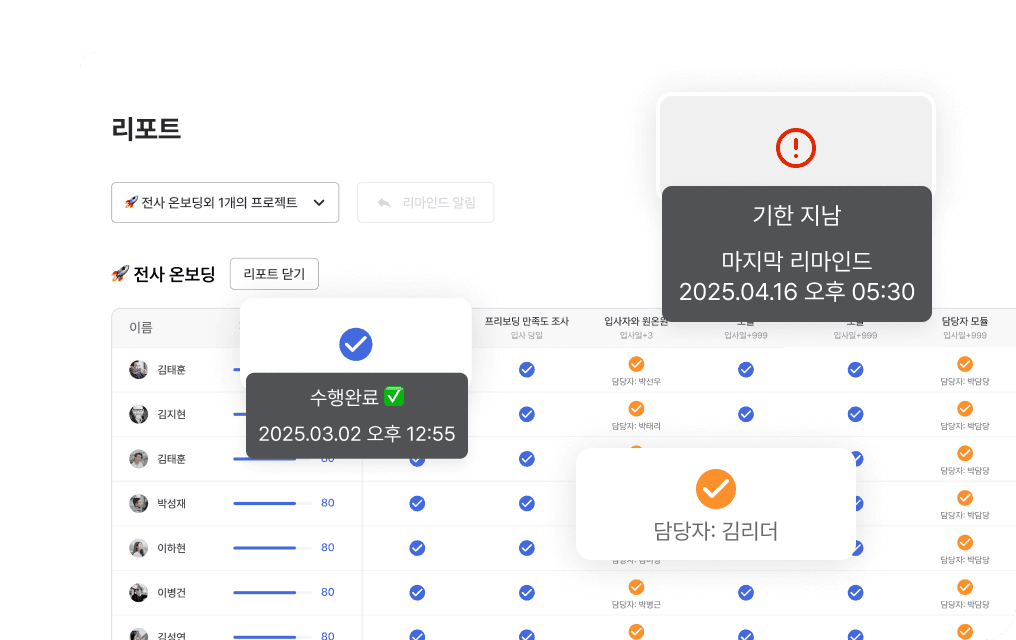Click the 리마인드 알림 button
The image size is (1016, 640).
click(x=426, y=203)
